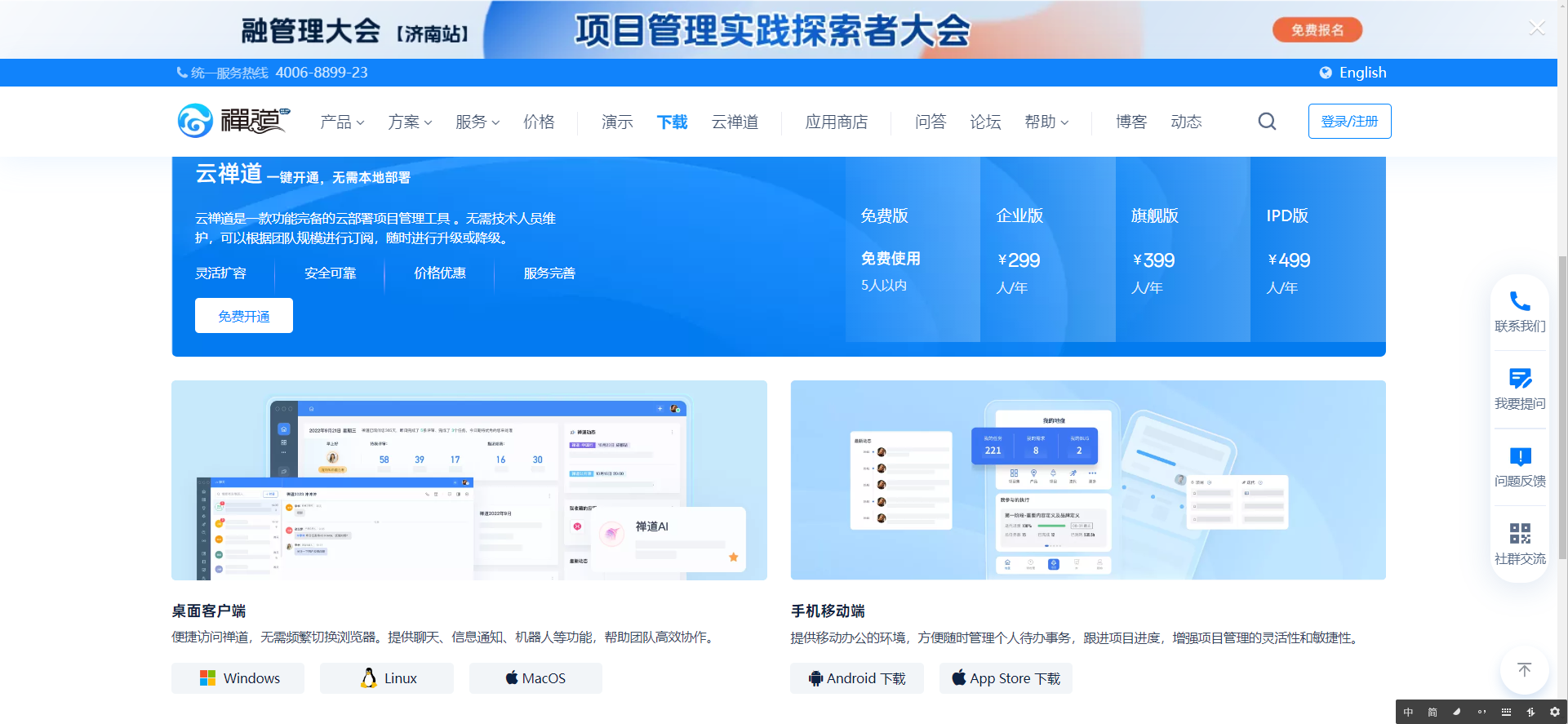Viewport: 1568px width, 724px height.
Task: Open the soft keyboard icon in IME bar
Action: coord(1506,712)
